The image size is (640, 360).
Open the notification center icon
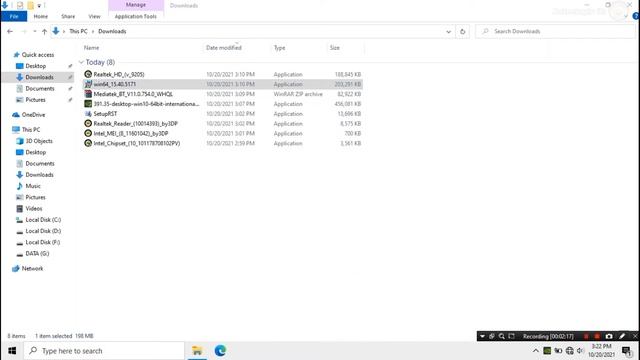tap(627, 351)
